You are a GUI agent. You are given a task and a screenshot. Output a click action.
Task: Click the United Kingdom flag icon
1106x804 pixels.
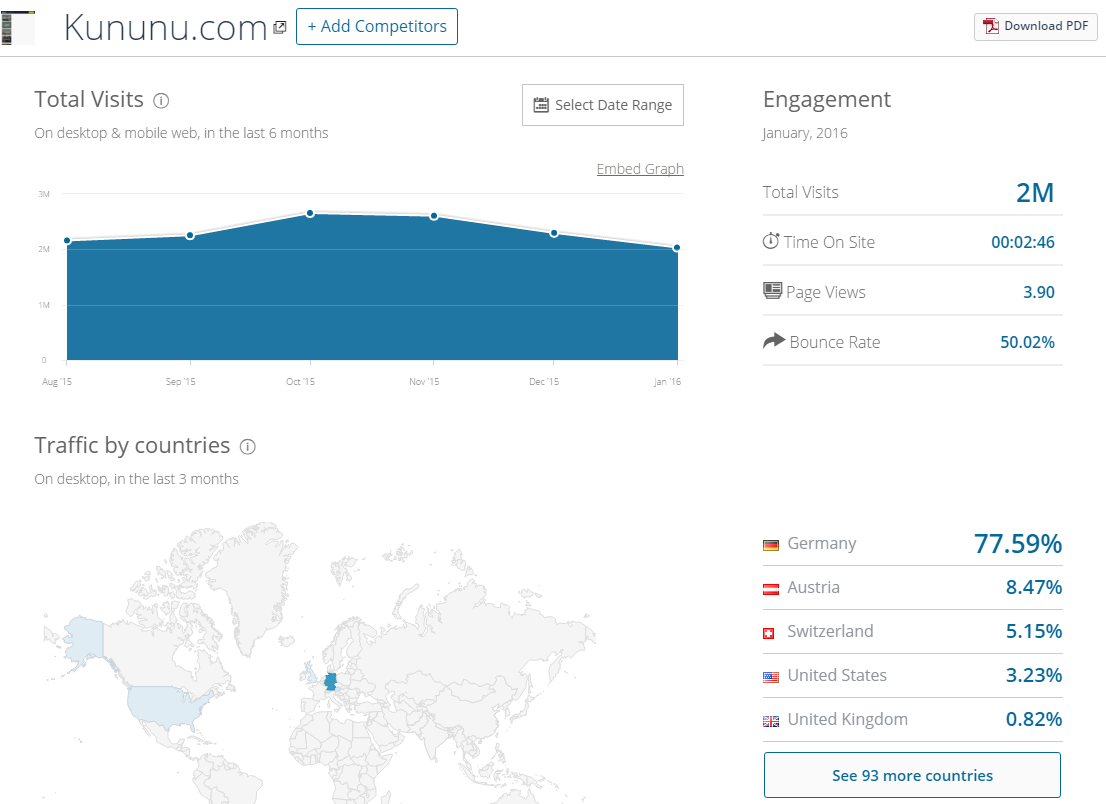[770, 720]
